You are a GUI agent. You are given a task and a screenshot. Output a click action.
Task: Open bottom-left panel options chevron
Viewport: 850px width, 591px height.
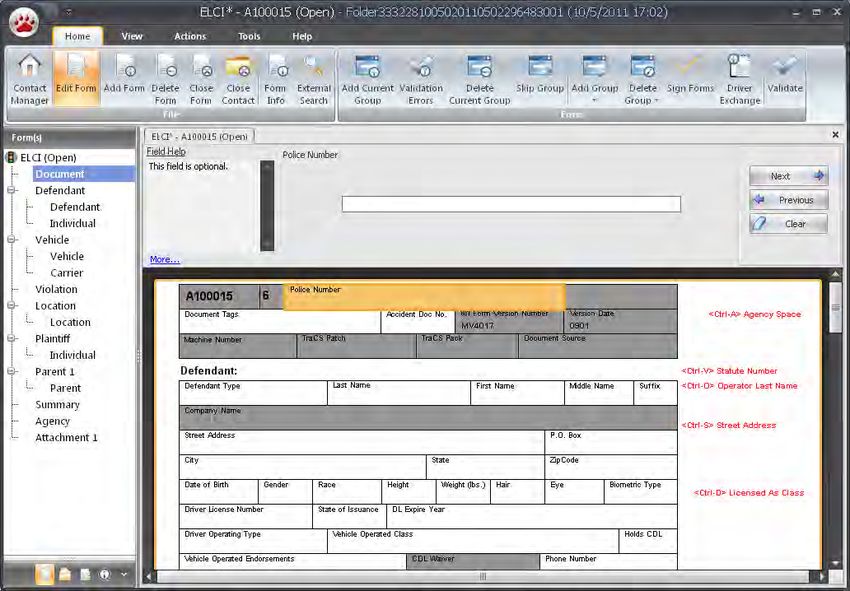(x=124, y=574)
